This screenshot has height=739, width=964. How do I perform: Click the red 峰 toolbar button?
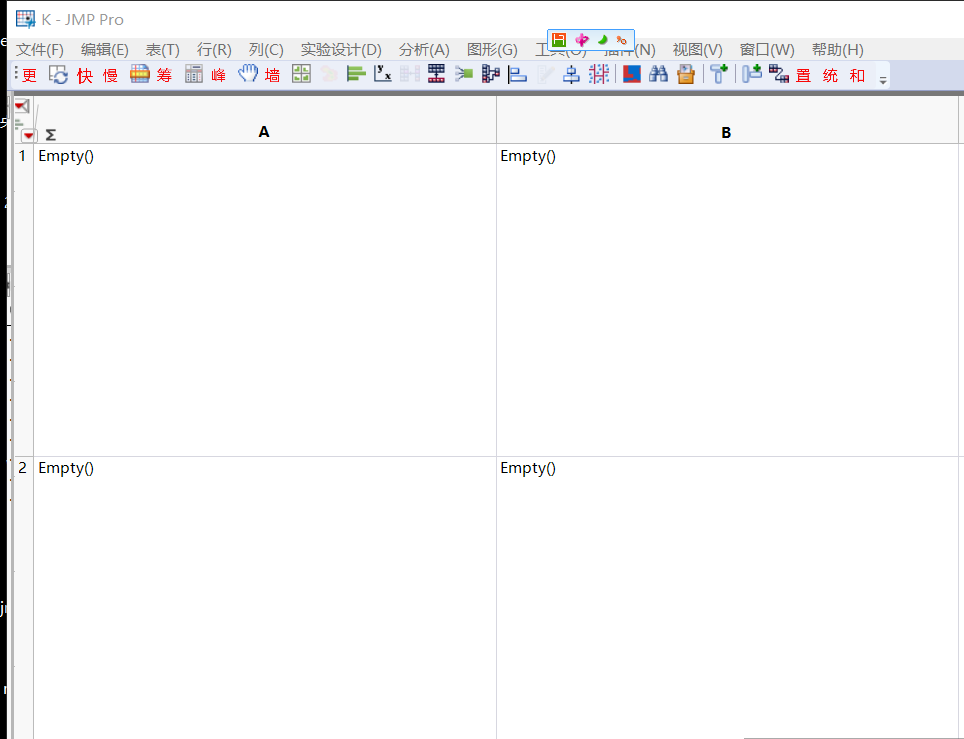tap(218, 75)
